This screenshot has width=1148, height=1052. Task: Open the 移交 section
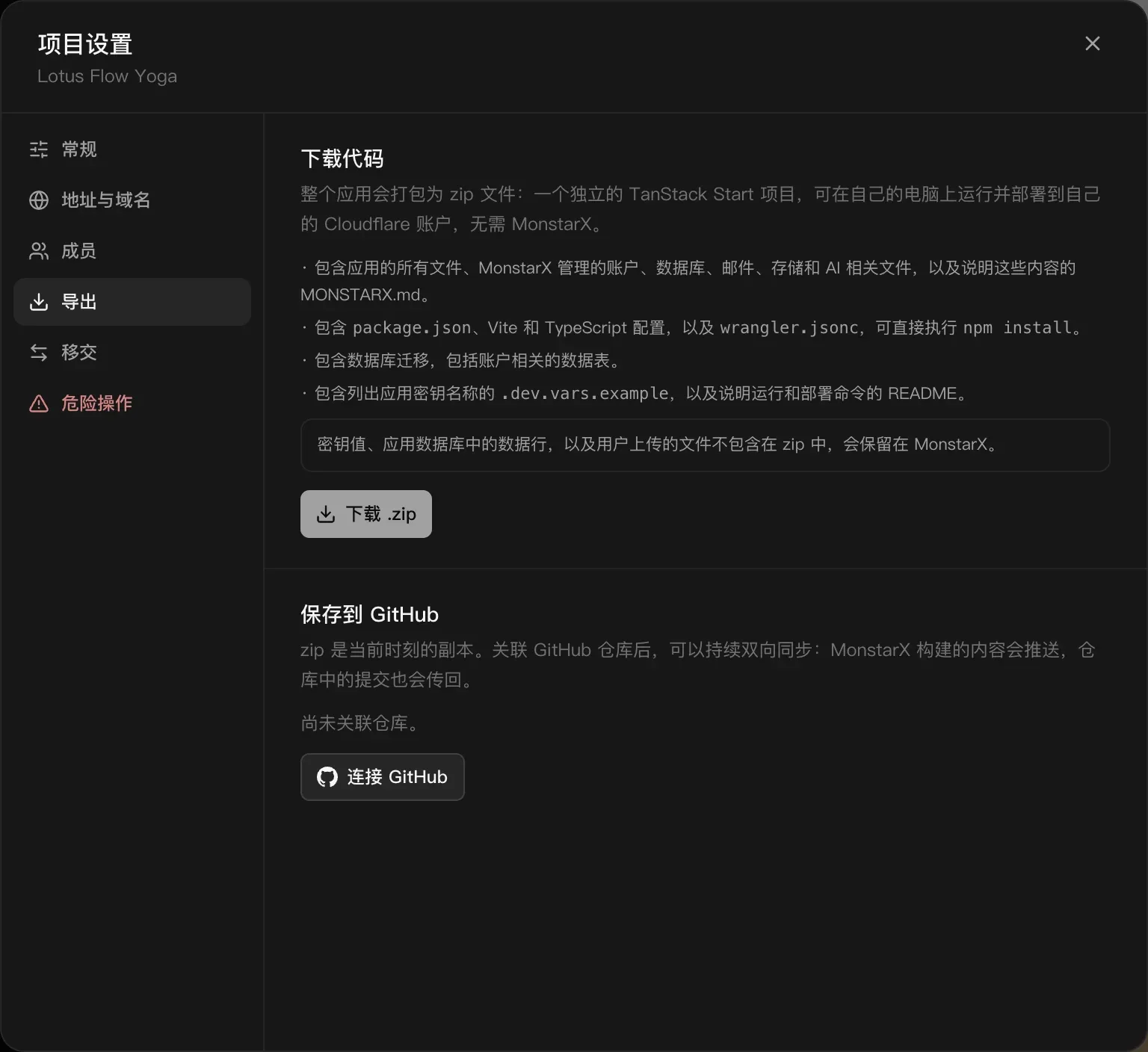pos(132,353)
